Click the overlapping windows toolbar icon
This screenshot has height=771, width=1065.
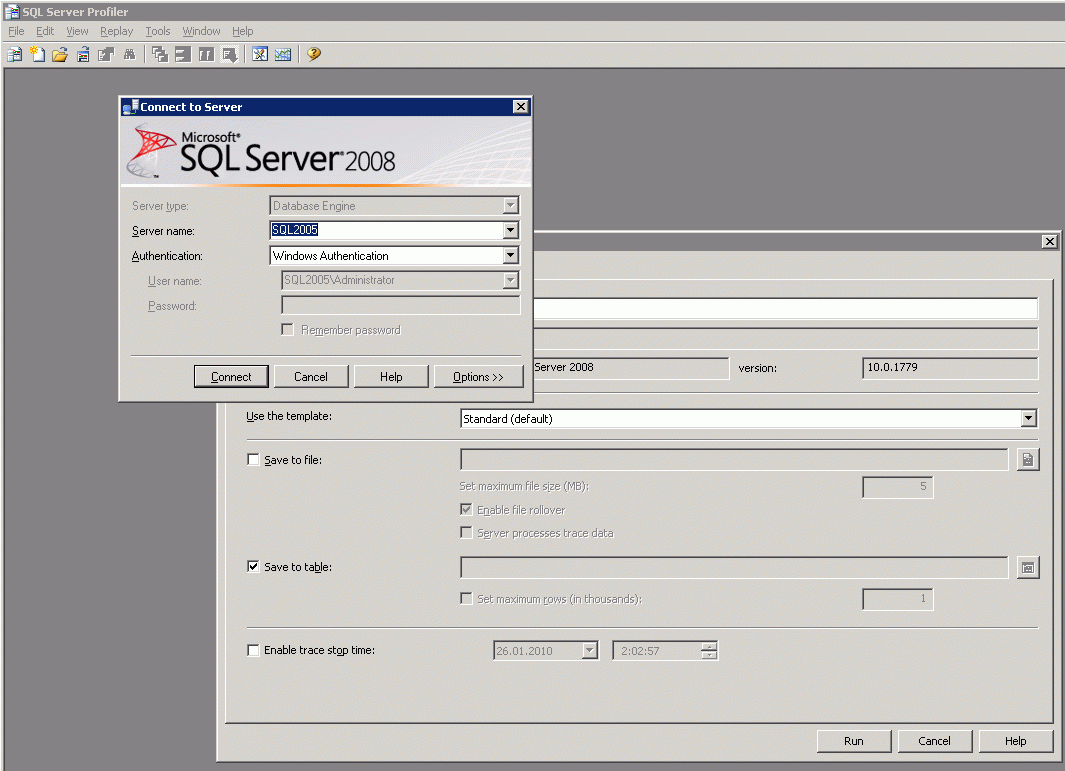pyautogui.click(x=160, y=54)
